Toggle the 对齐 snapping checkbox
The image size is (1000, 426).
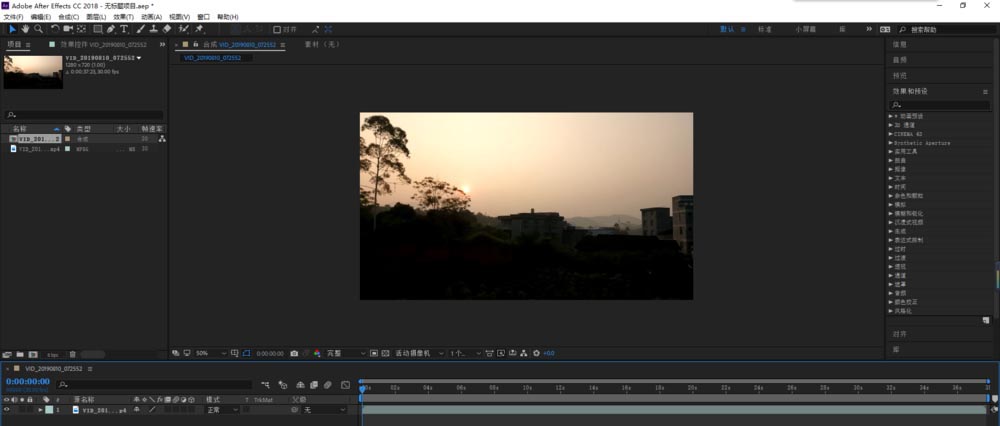click(277, 30)
